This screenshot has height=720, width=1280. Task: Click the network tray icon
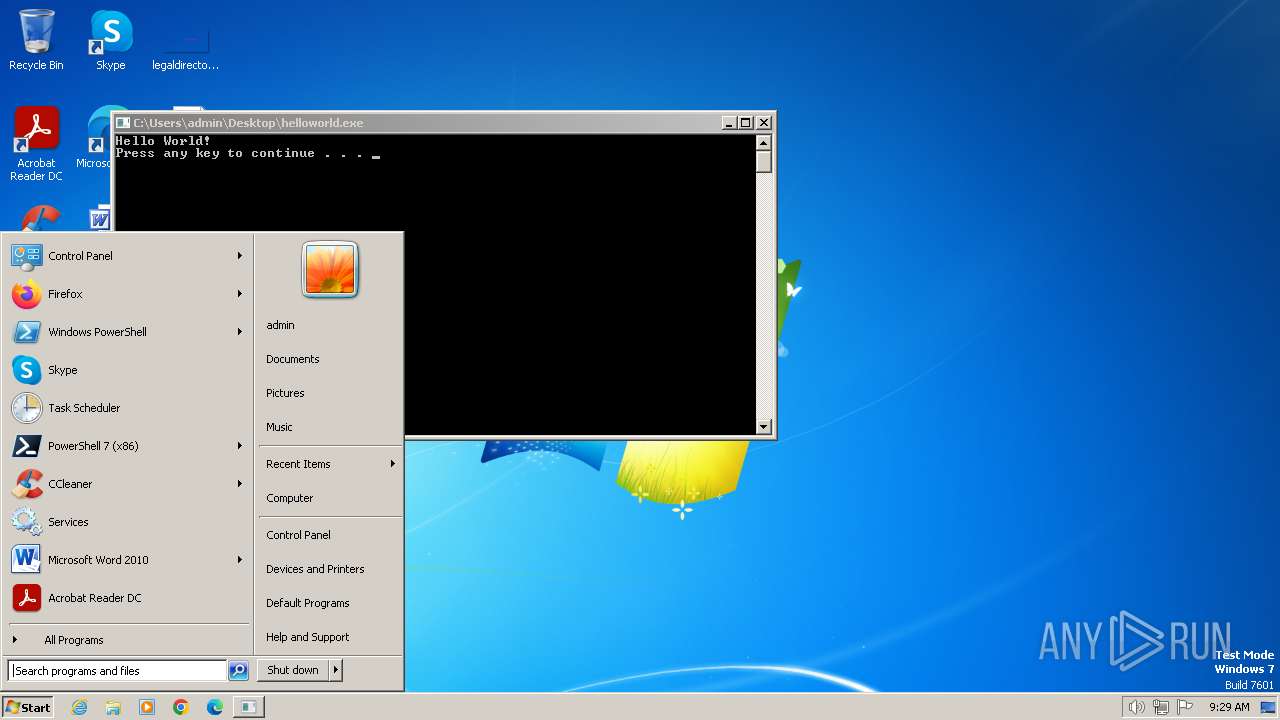(x=1161, y=707)
